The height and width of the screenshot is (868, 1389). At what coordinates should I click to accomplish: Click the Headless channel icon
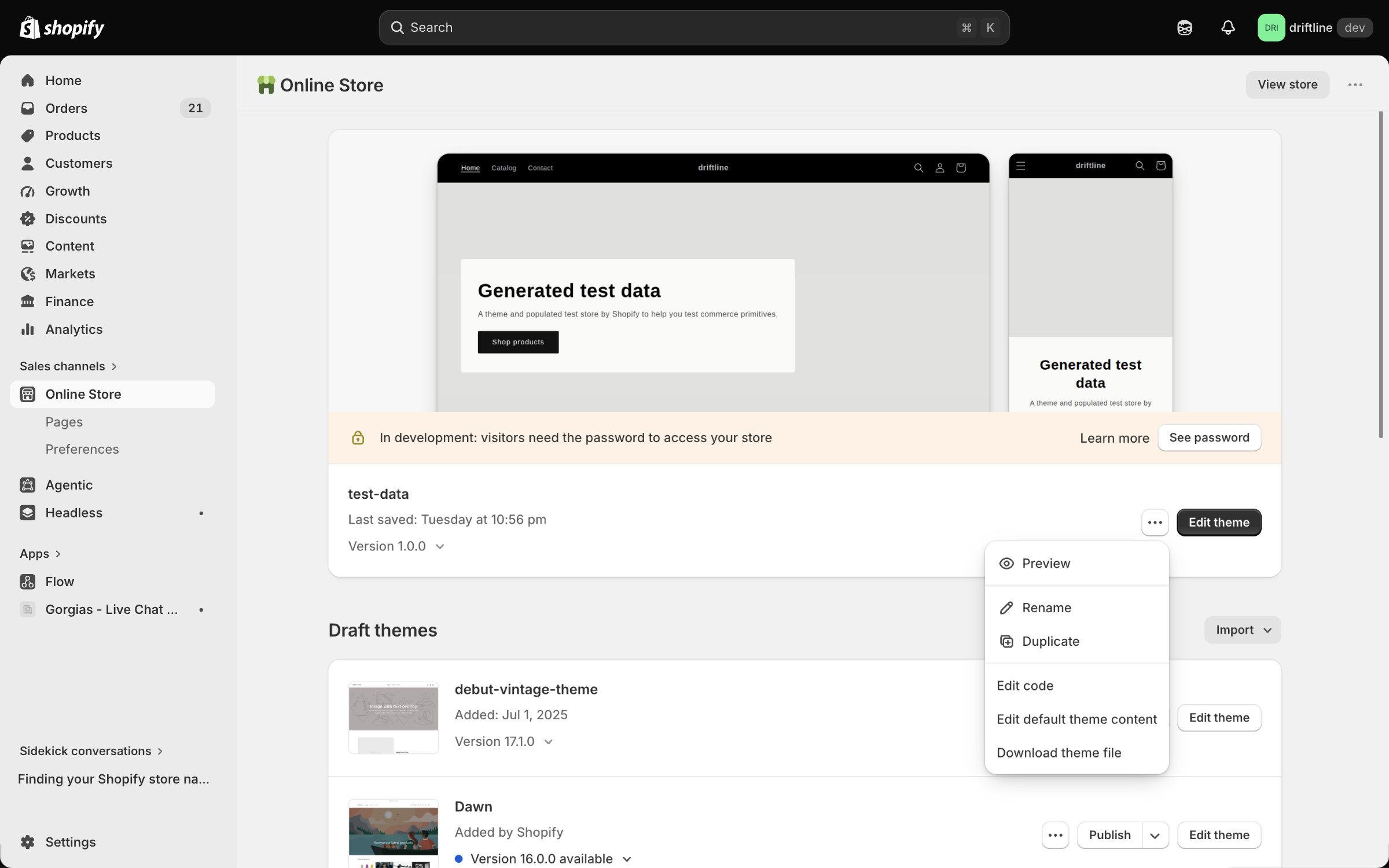point(27,513)
